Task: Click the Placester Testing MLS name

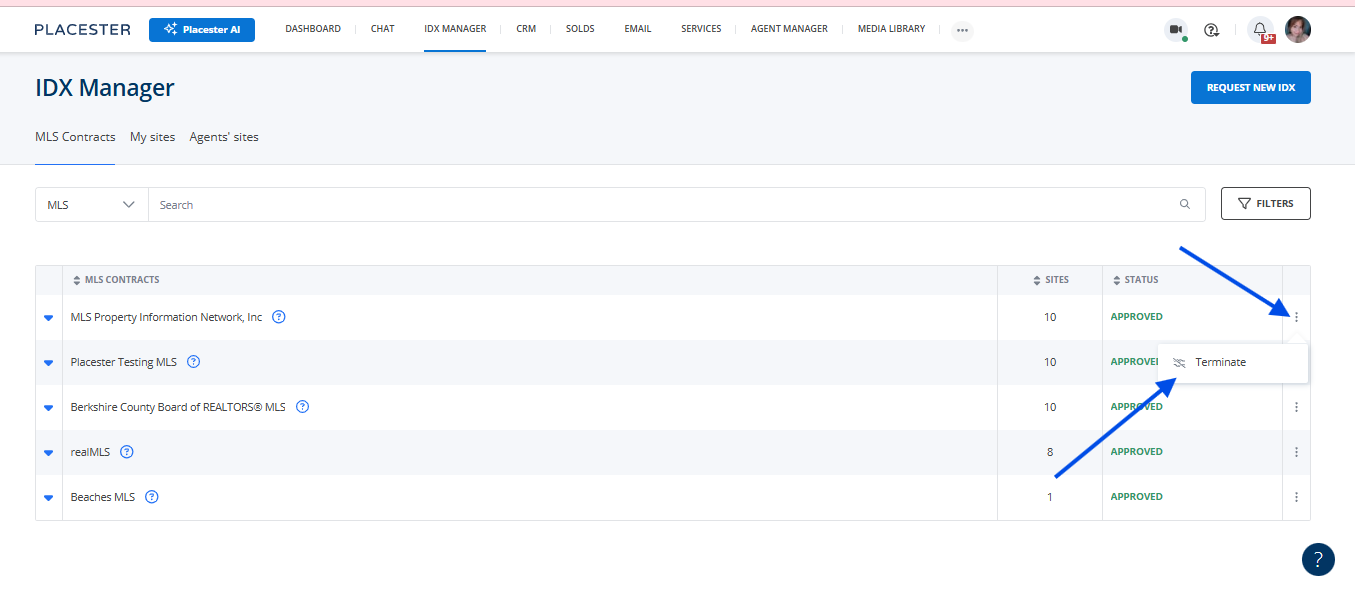Action: 124,362
